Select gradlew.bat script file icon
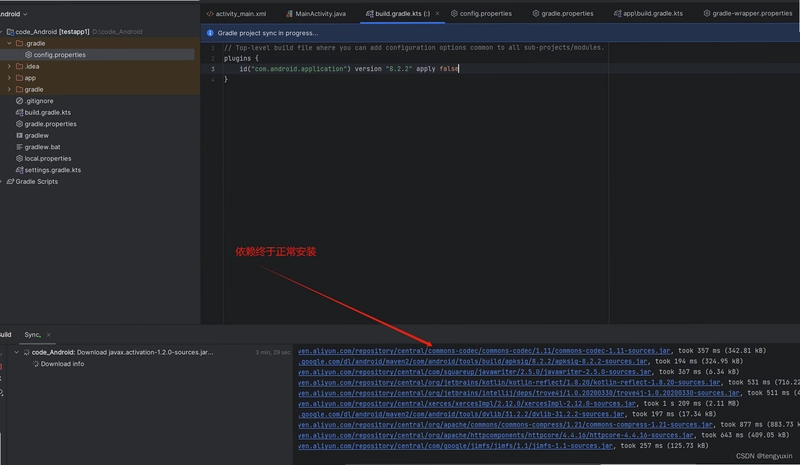Screen dimensions: 800x465 pos(19,147)
